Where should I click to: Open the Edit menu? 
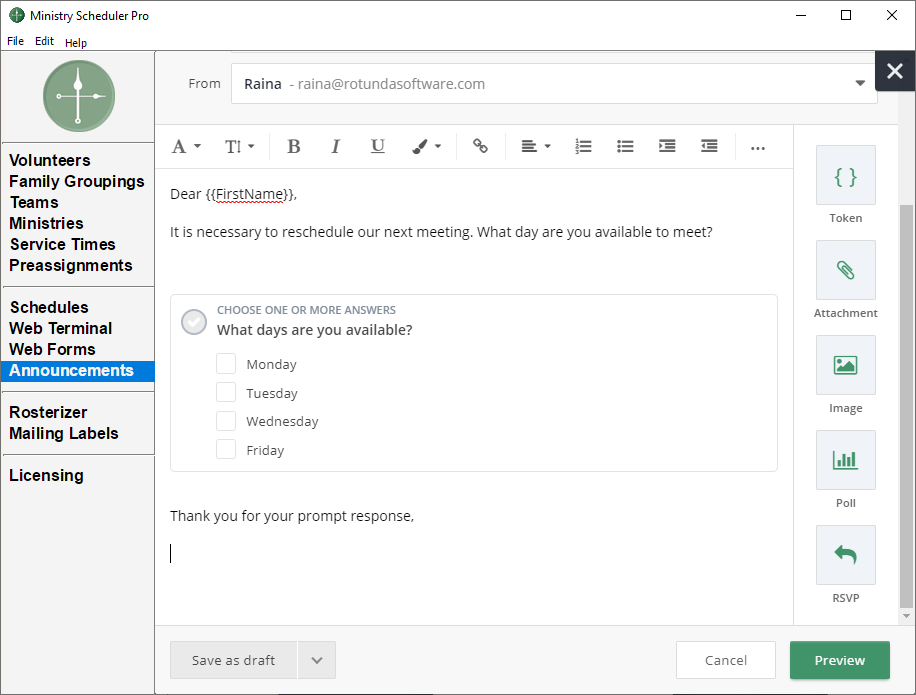(44, 41)
